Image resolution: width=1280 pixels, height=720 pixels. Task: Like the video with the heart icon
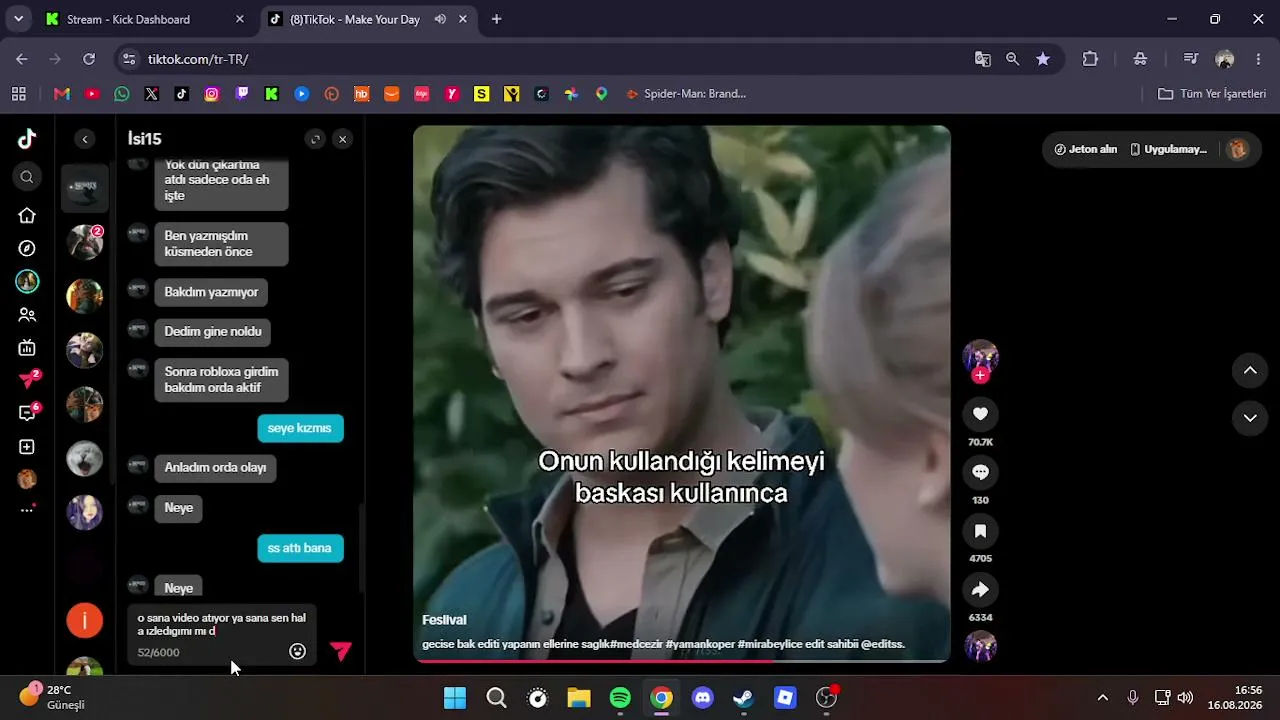tap(980, 414)
